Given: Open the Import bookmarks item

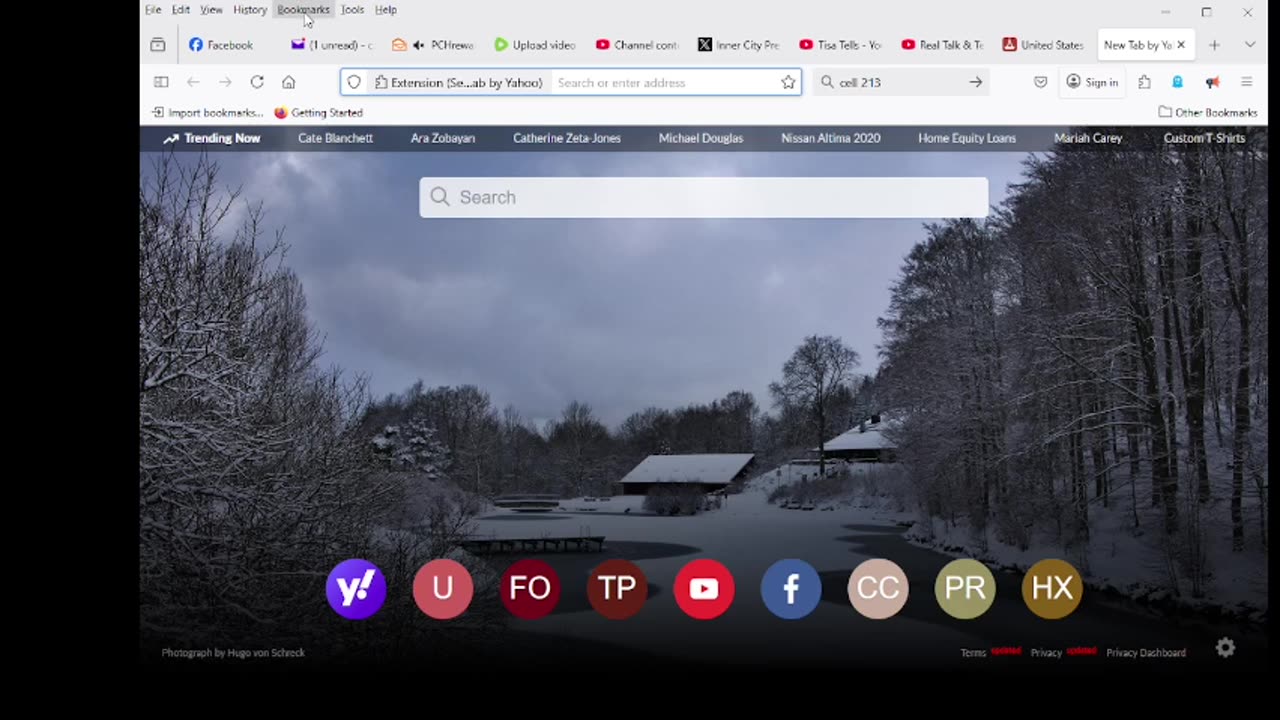Looking at the screenshot, I should [207, 112].
